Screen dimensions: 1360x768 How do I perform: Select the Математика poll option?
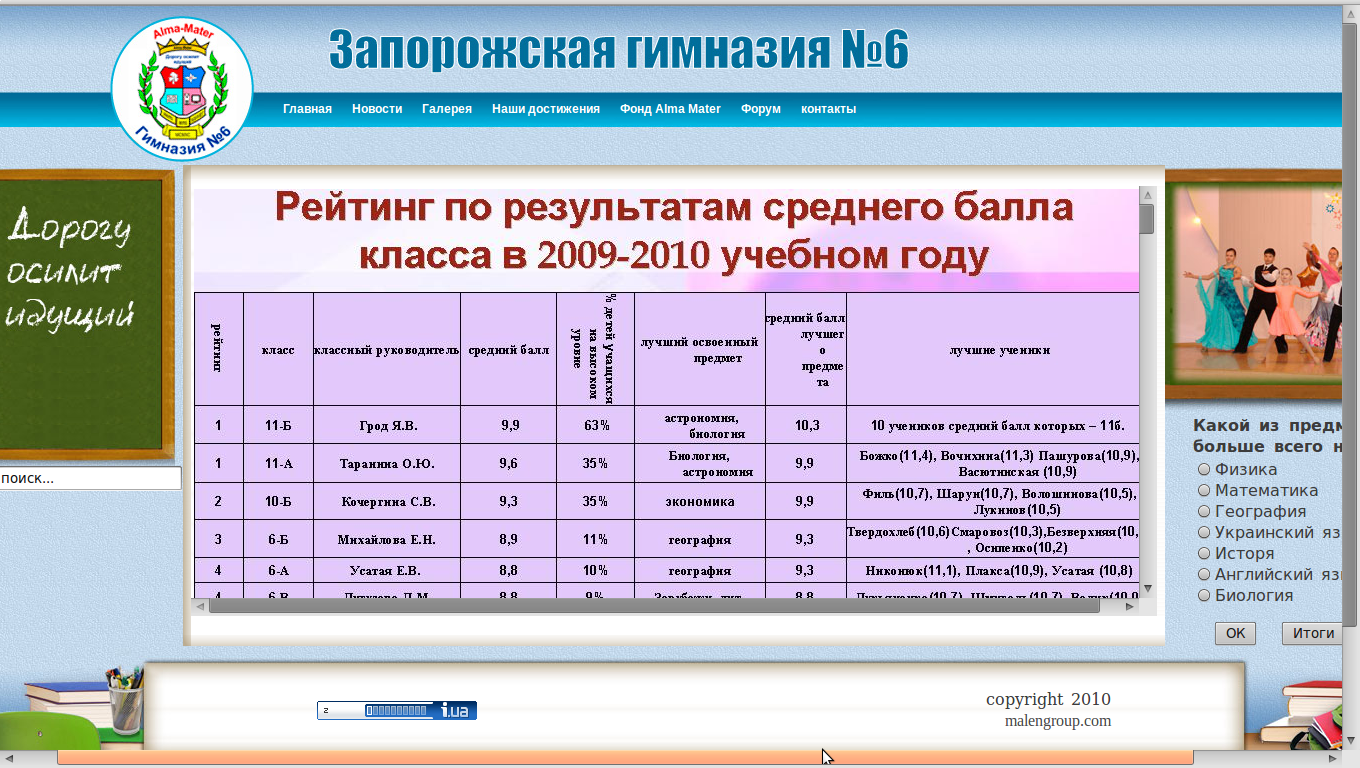point(1203,490)
